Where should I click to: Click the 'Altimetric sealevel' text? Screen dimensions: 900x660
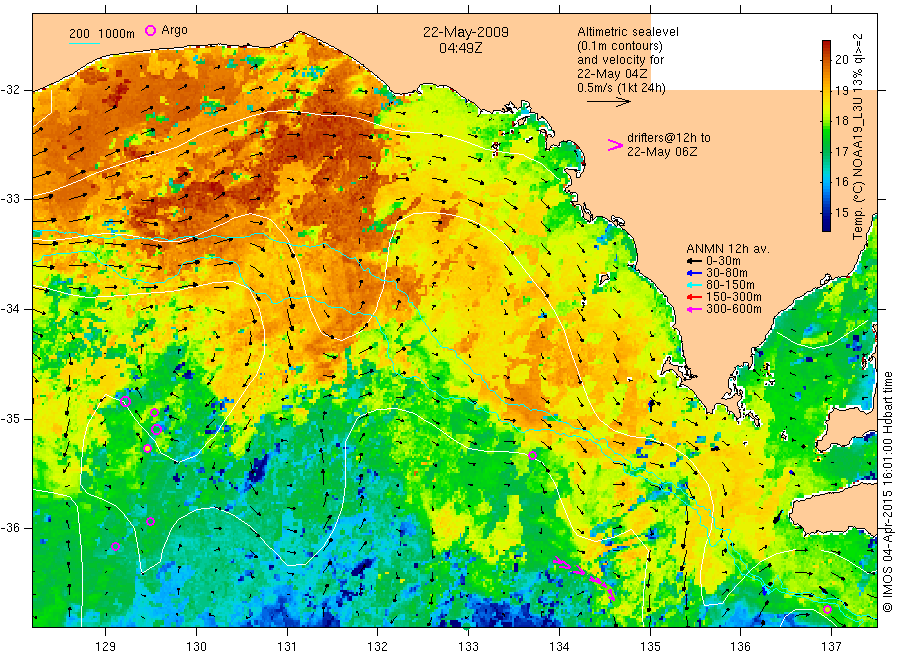[627, 32]
